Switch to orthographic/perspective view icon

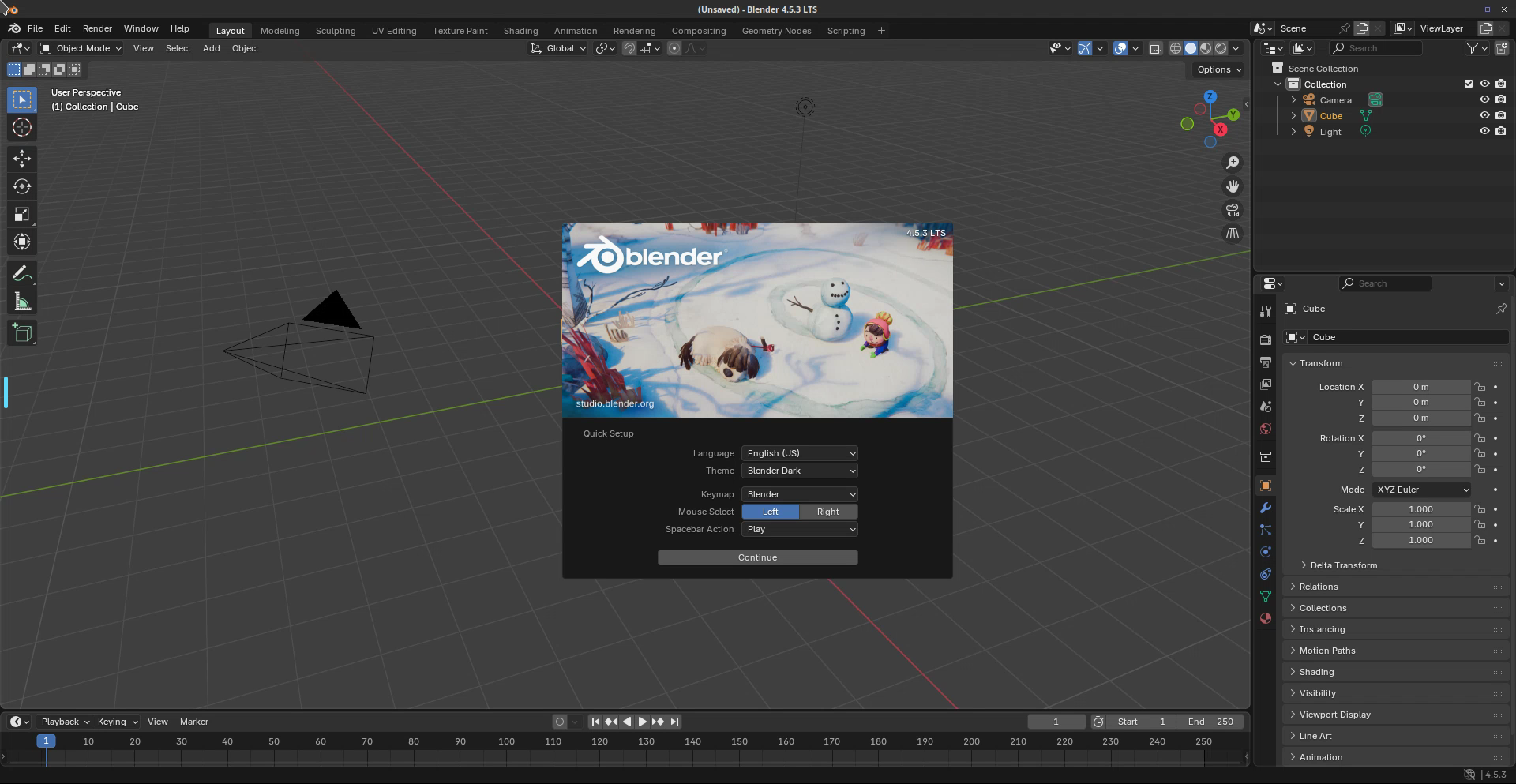click(1232, 234)
